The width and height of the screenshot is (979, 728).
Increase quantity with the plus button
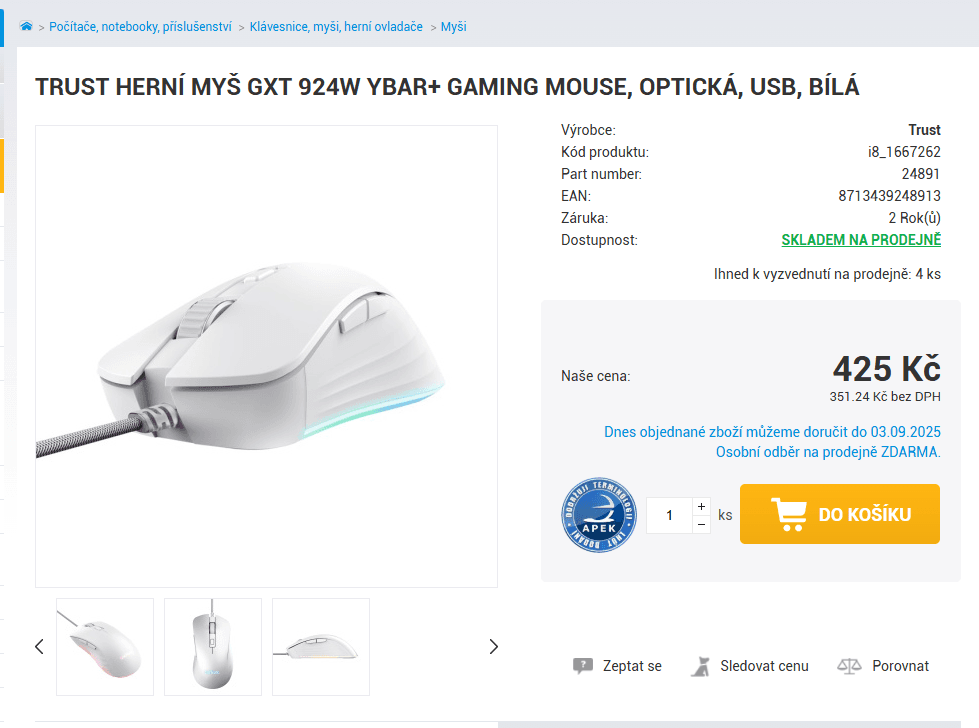pos(701,507)
